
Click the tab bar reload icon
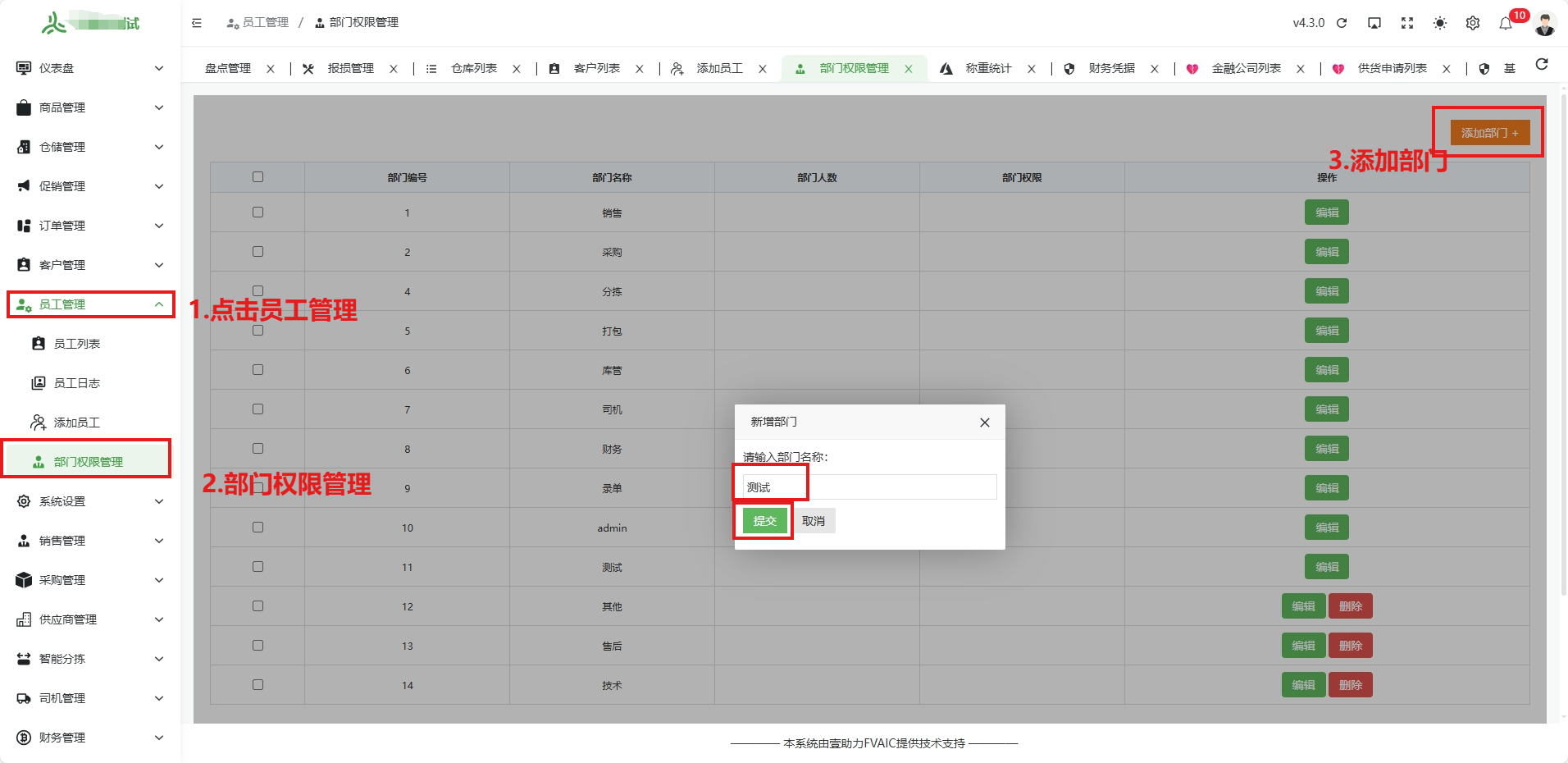pos(1542,65)
